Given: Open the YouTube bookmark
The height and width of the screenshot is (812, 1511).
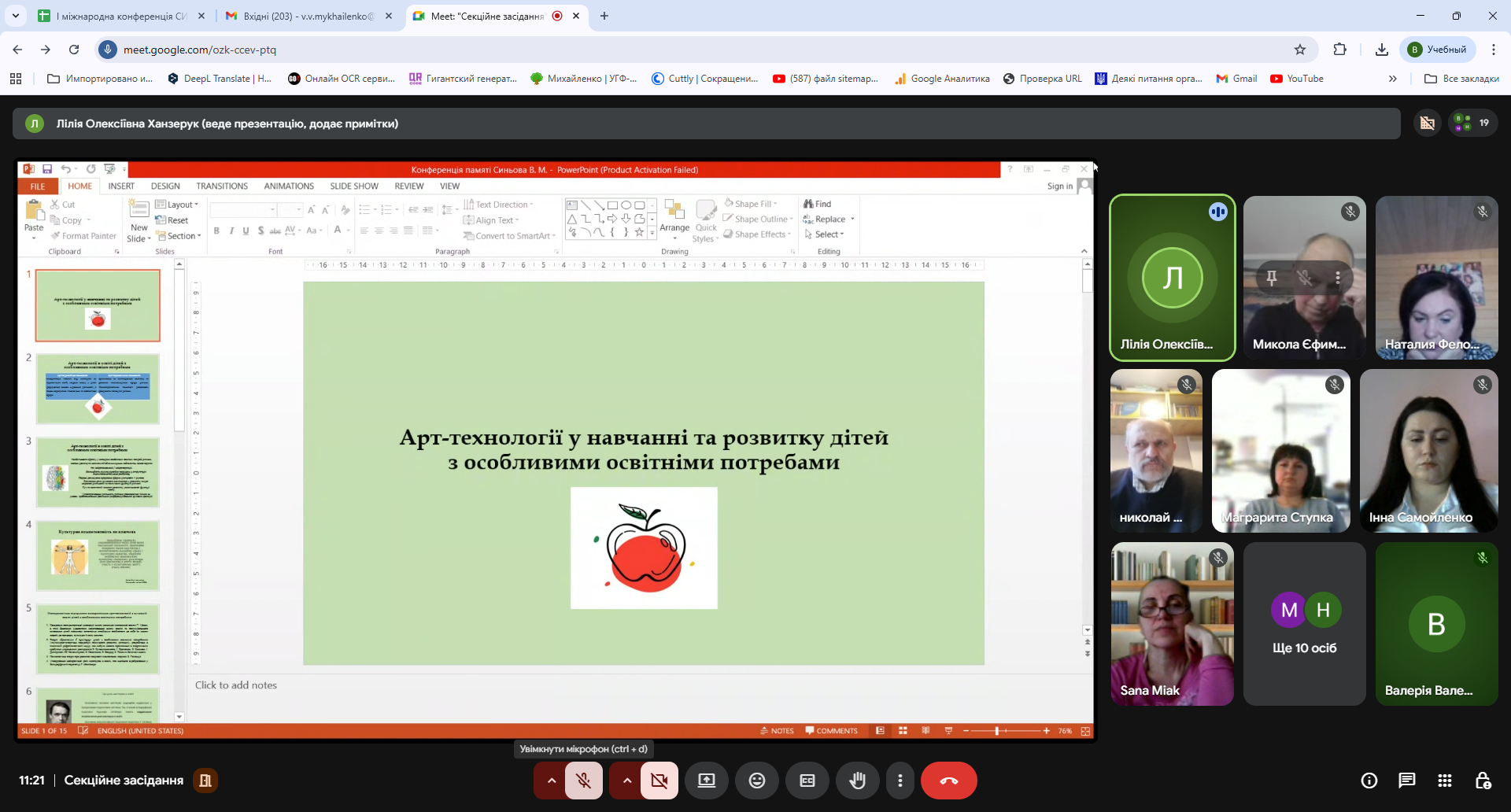Looking at the screenshot, I should pos(1297,79).
